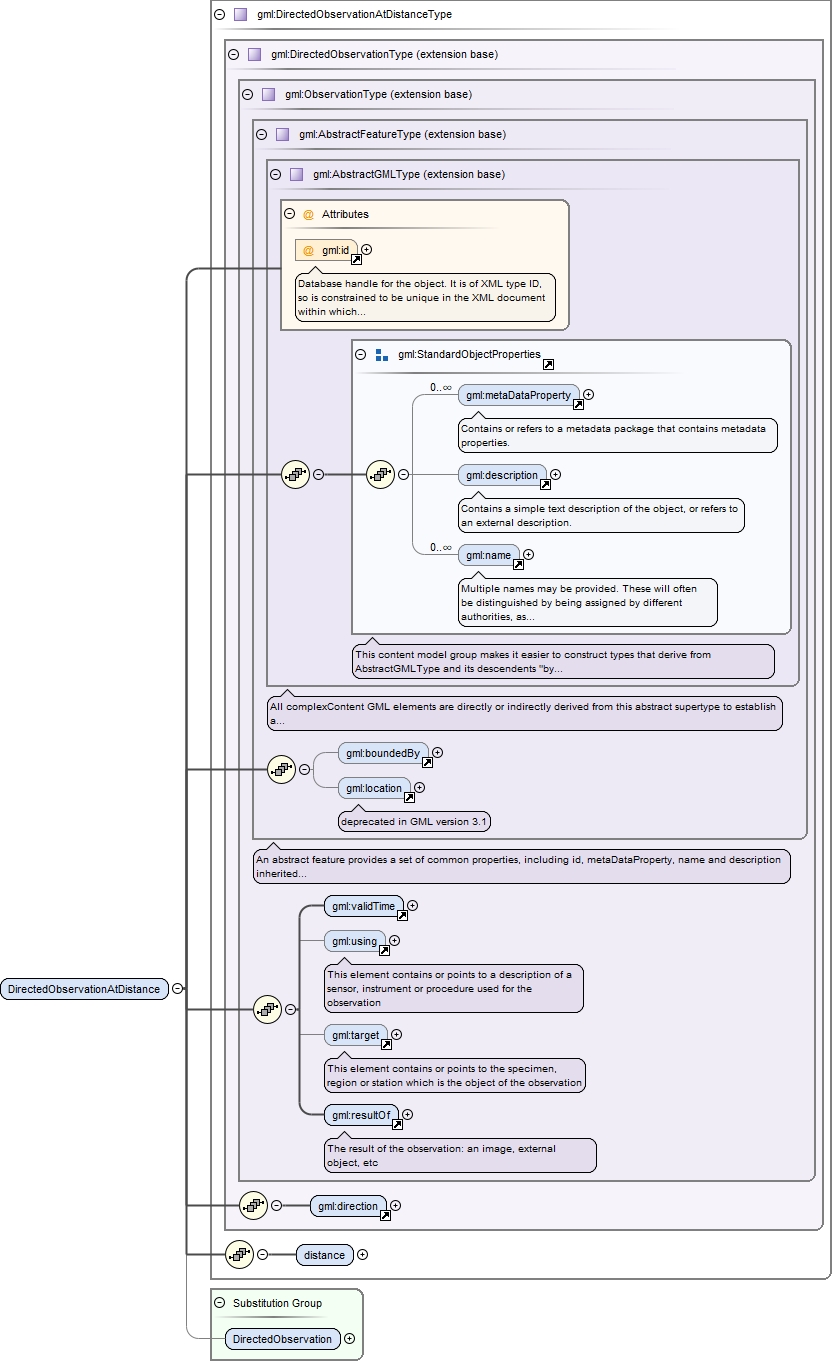
Task: Click the gml:DirectedObservationAtDistanceType complex type icon
Action: (240, 15)
